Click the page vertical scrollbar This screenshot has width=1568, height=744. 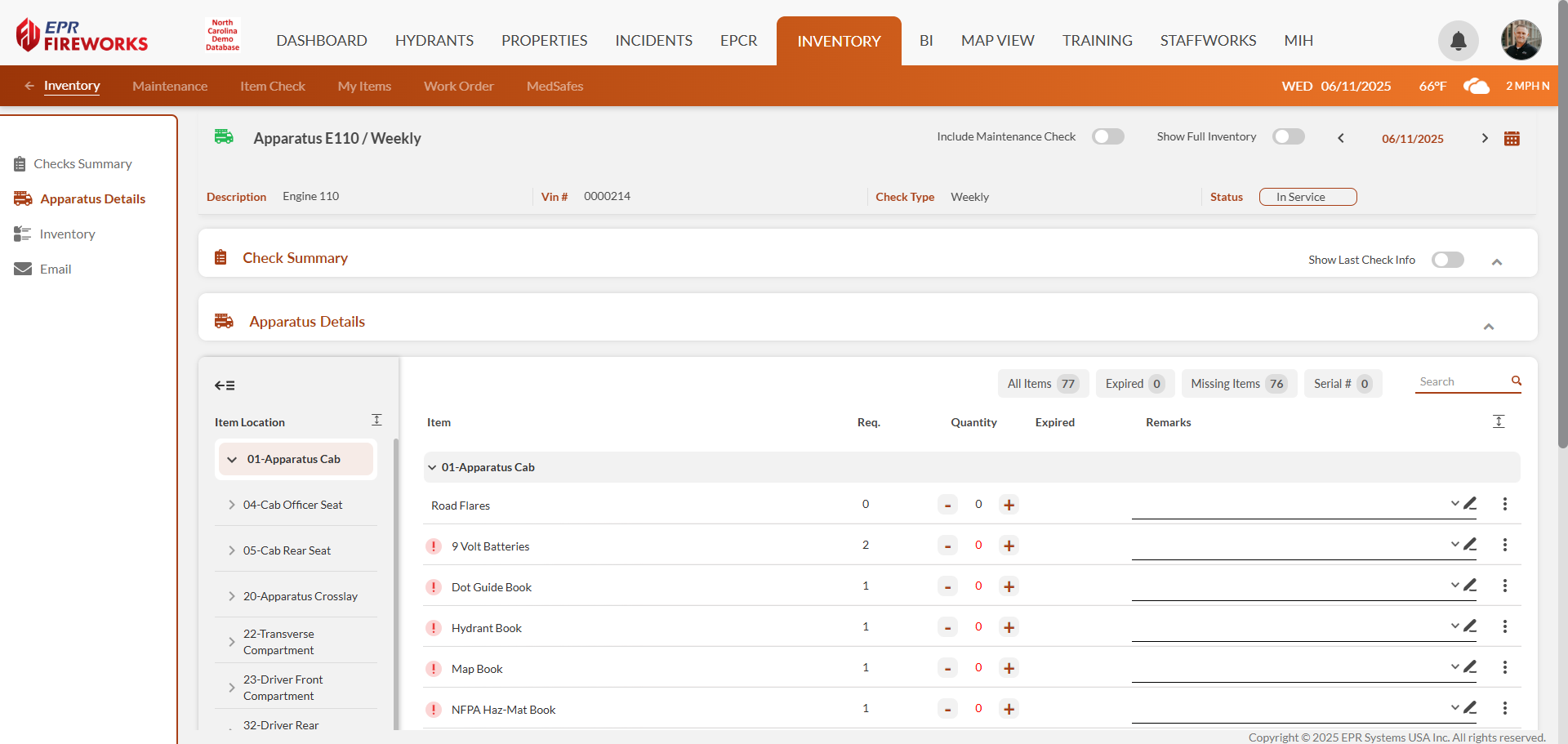coord(1561,245)
